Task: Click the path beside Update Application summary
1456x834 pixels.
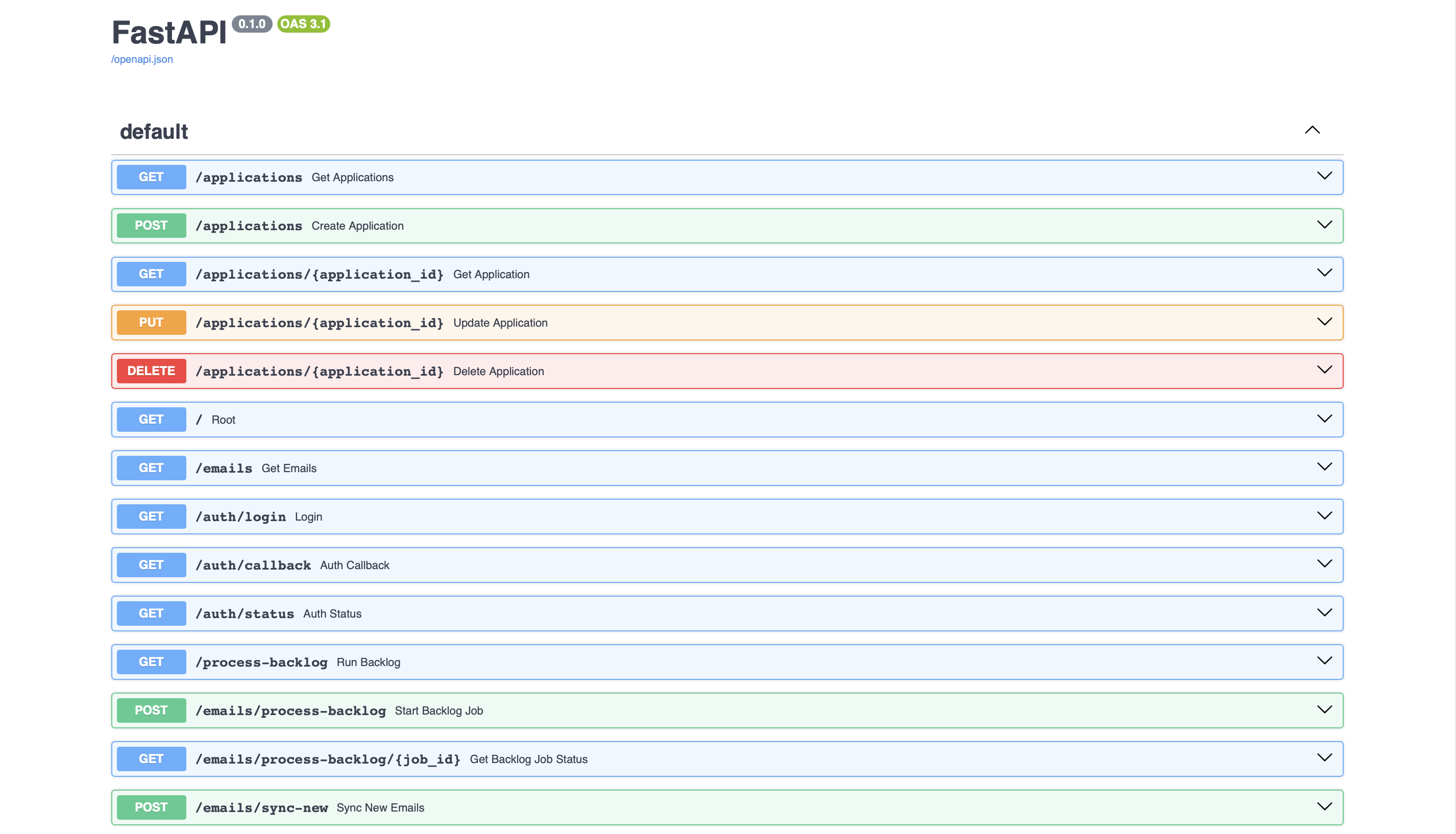Action: tap(320, 323)
